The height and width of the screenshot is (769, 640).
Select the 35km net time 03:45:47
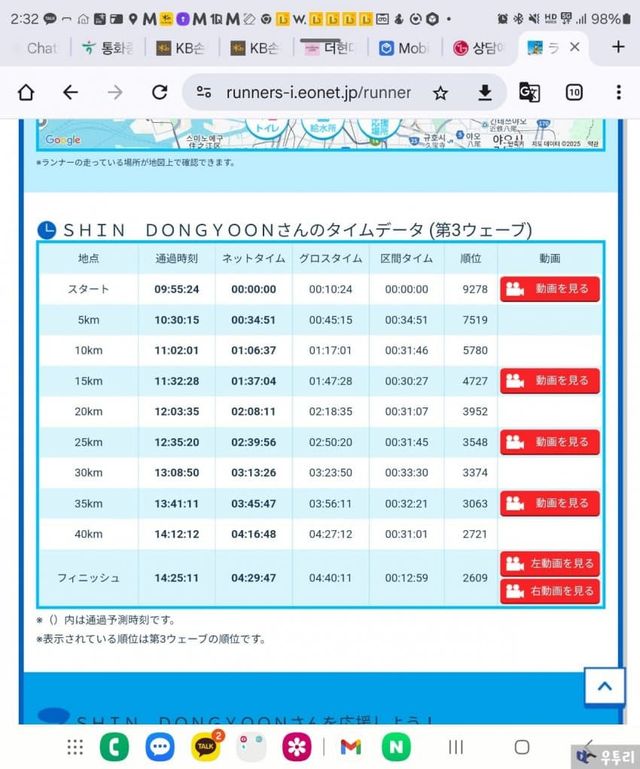[254, 504]
